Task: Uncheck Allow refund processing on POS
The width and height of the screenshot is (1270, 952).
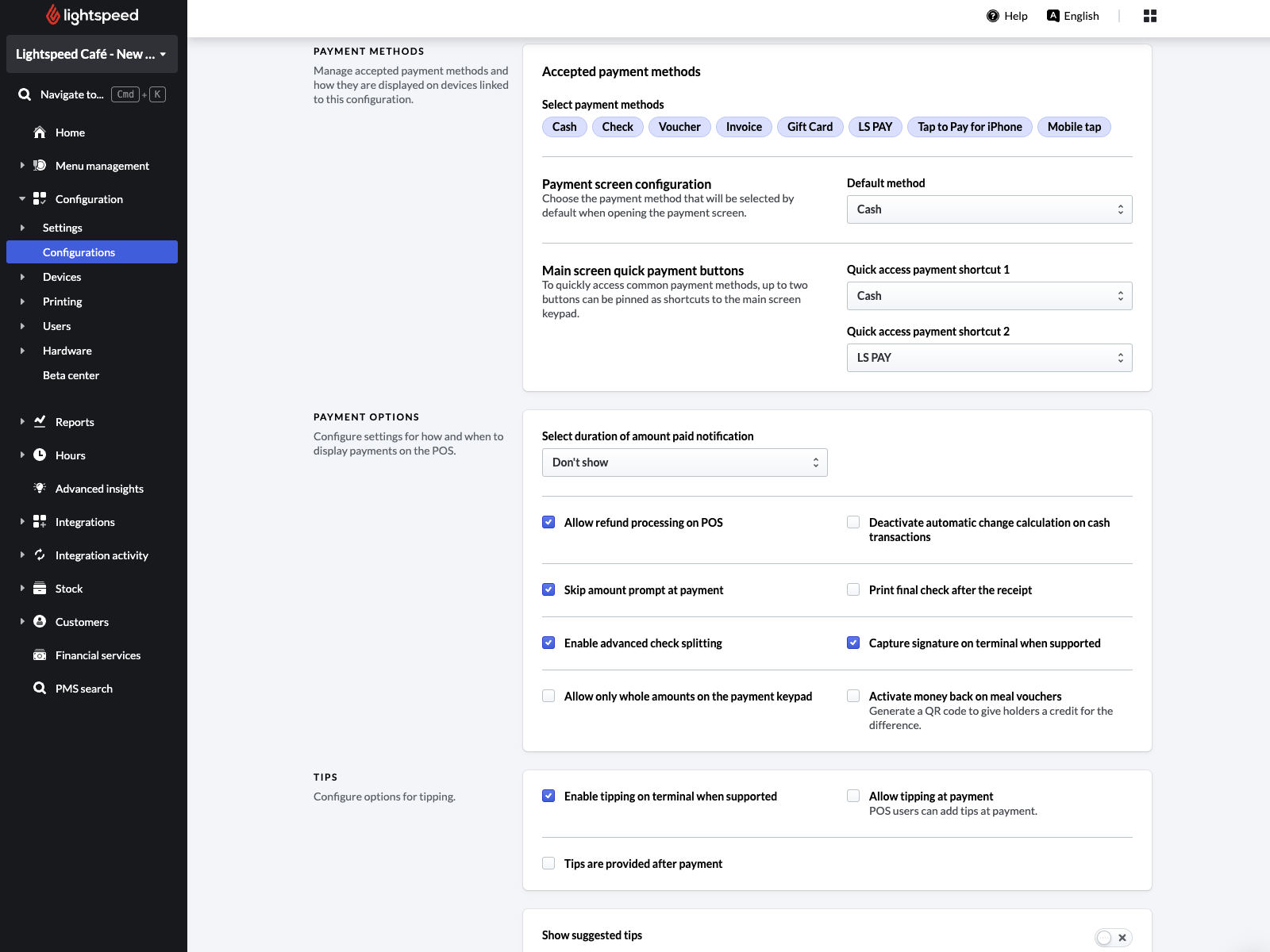Action: click(x=548, y=523)
